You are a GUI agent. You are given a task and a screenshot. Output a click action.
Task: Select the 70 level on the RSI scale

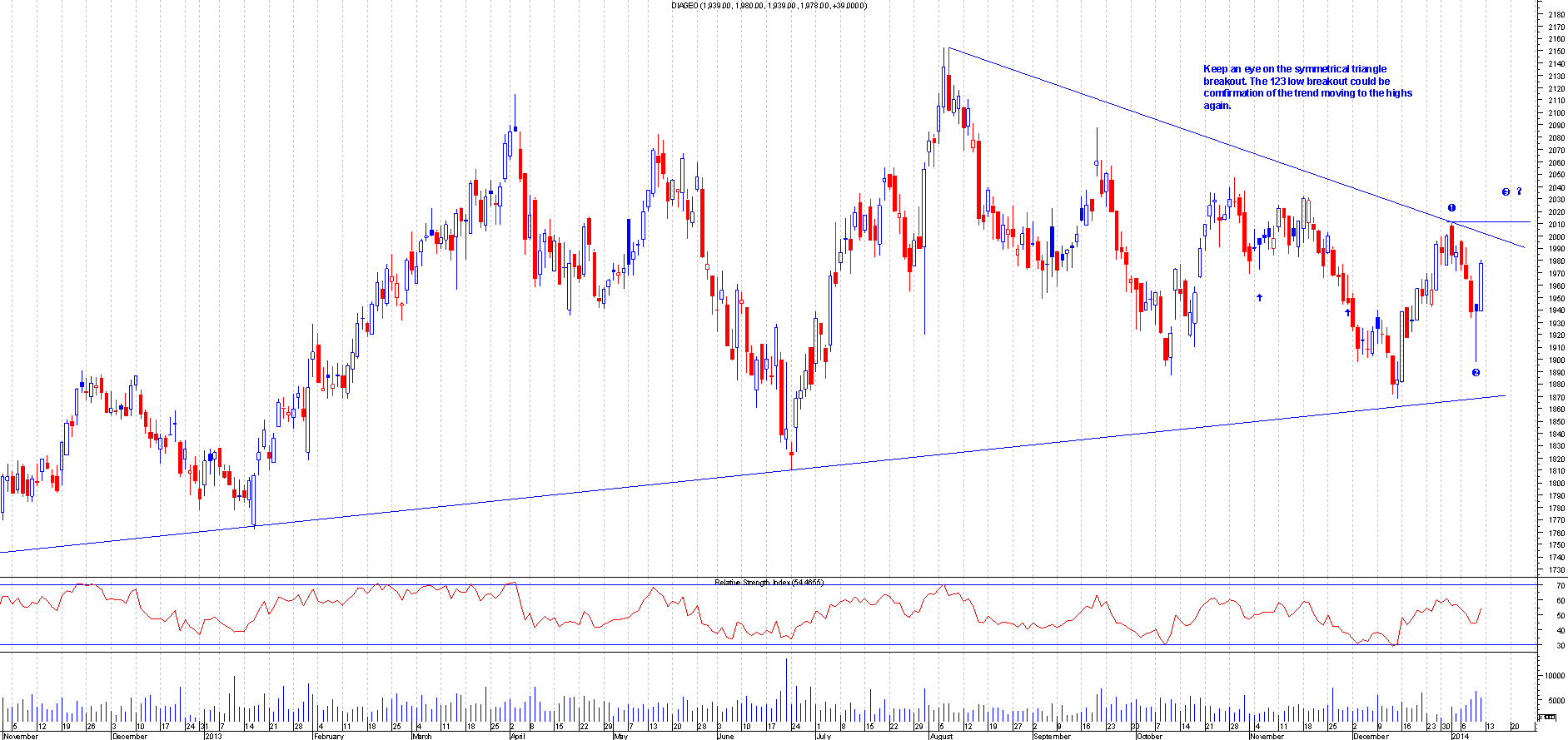point(1559,586)
